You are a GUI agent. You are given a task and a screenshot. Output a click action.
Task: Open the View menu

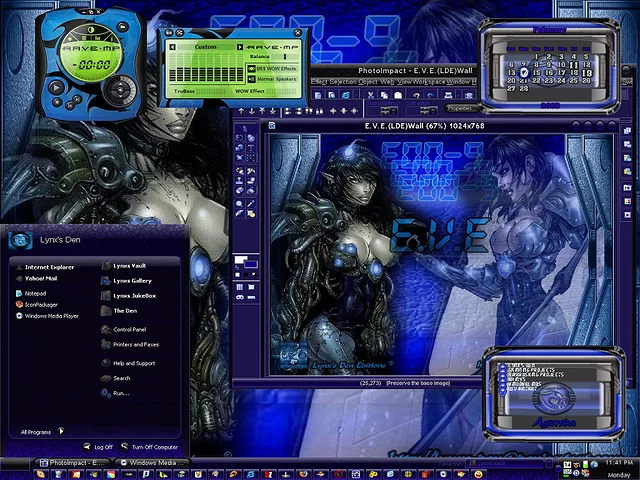pyautogui.click(x=404, y=82)
